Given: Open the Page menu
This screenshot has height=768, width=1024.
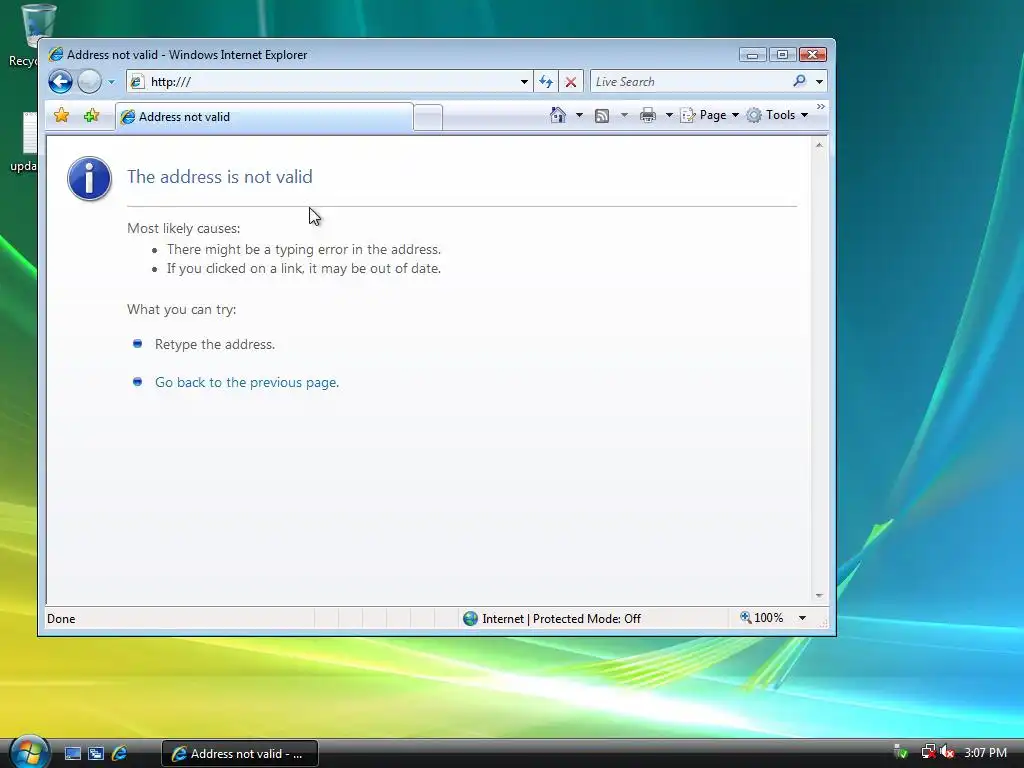Looking at the screenshot, I should coord(710,115).
